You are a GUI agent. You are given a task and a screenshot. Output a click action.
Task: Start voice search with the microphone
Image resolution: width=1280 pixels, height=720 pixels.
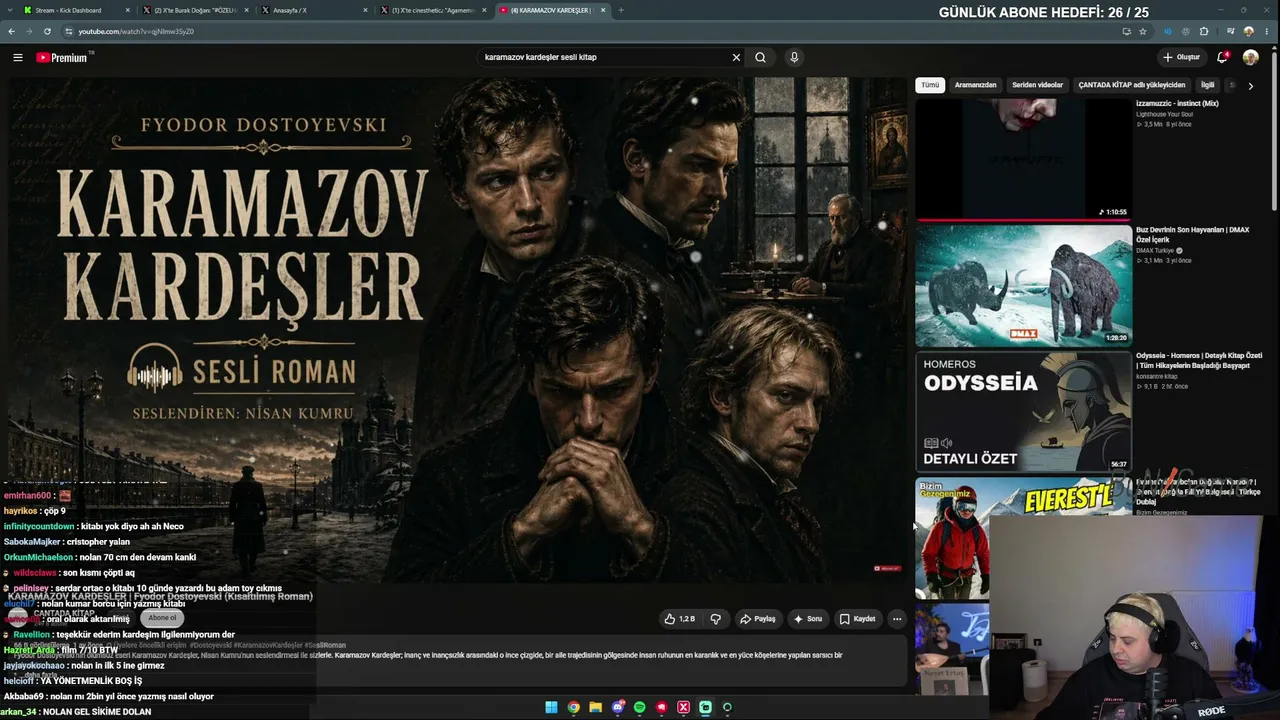[x=794, y=57]
